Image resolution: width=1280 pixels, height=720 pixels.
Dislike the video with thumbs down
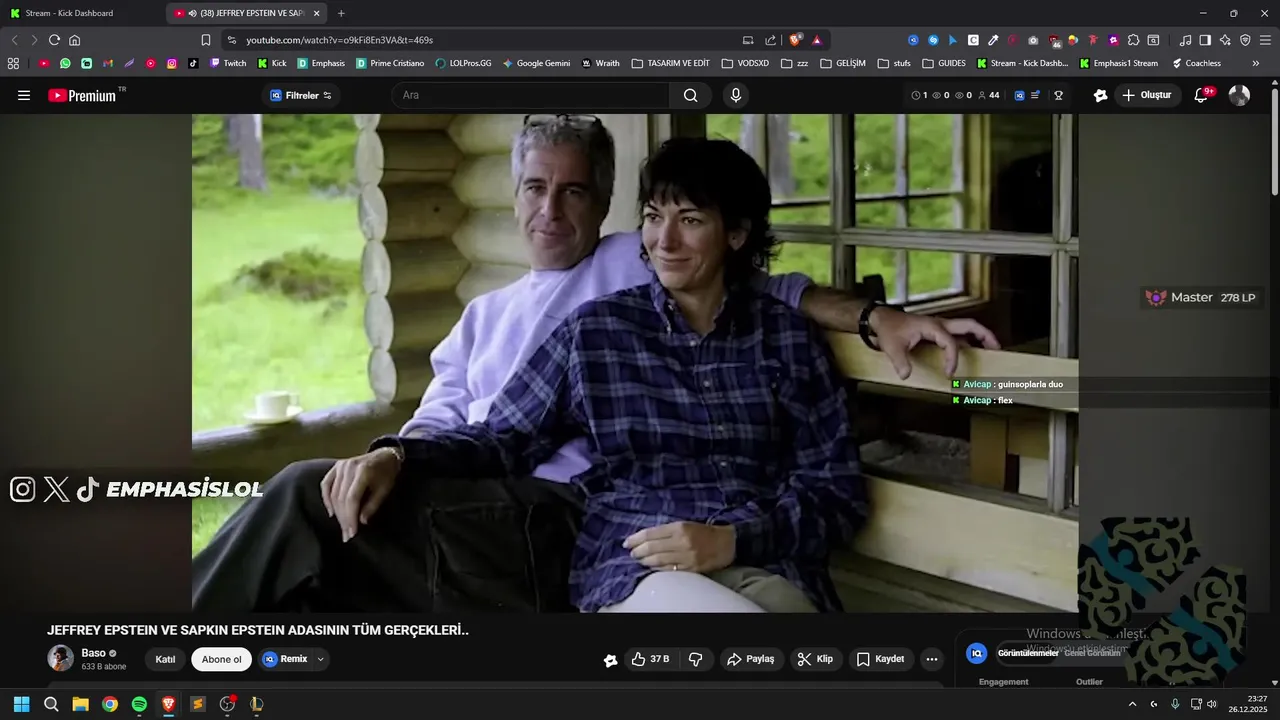696,659
